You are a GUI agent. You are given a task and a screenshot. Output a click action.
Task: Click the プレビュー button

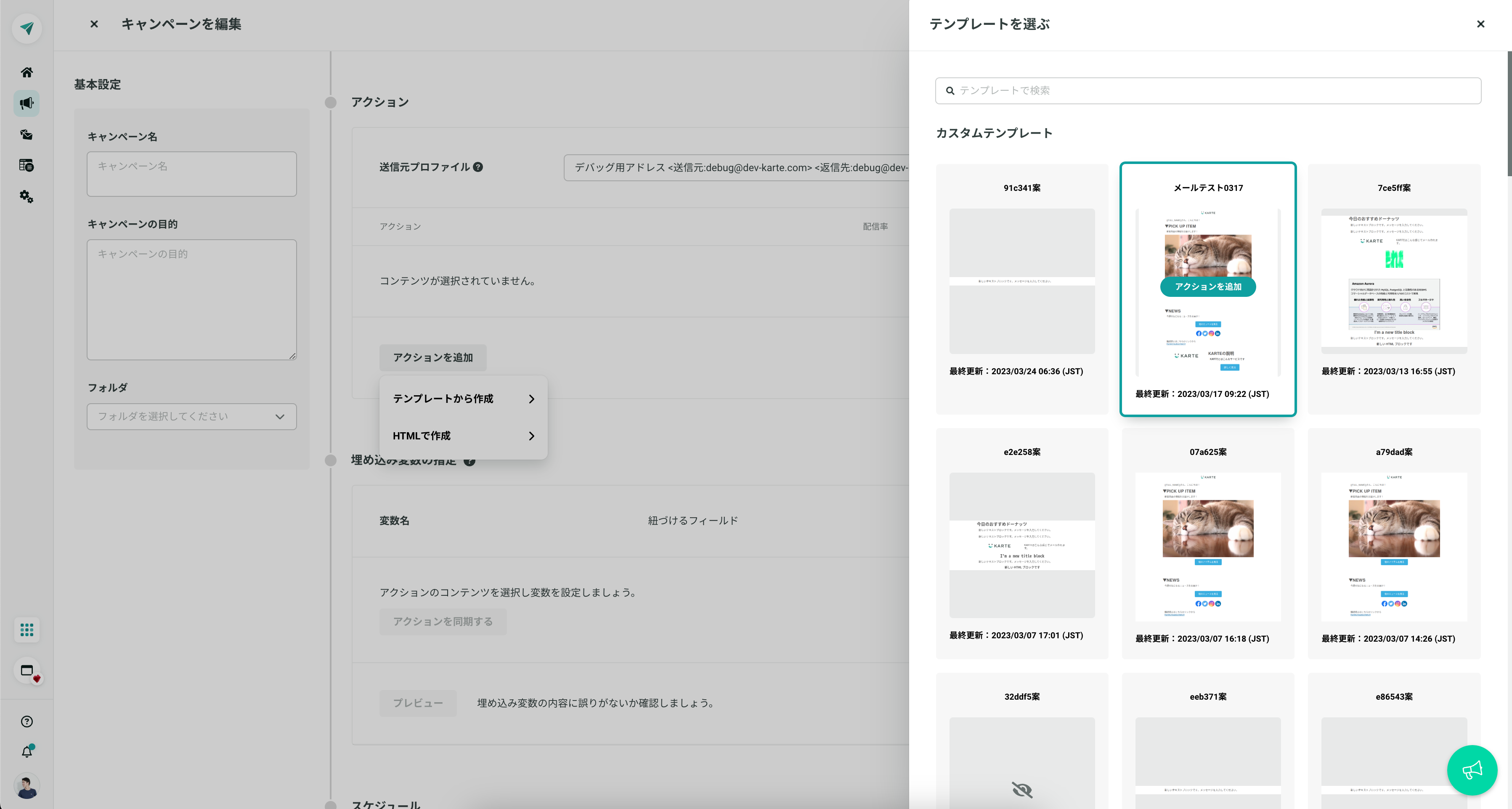click(x=418, y=703)
